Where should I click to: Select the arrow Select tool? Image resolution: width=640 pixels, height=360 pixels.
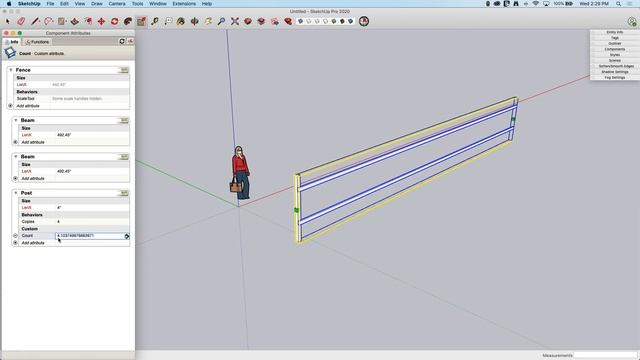pos(7,21)
